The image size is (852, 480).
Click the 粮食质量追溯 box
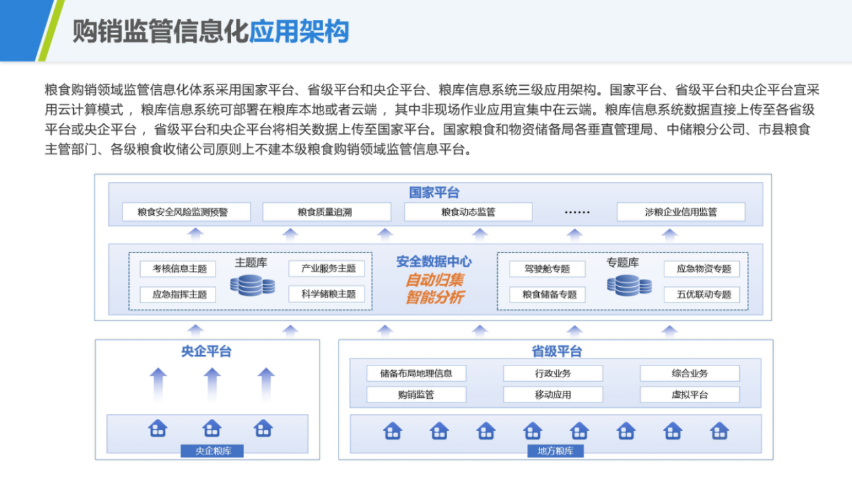pyautogui.click(x=327, y=212)
